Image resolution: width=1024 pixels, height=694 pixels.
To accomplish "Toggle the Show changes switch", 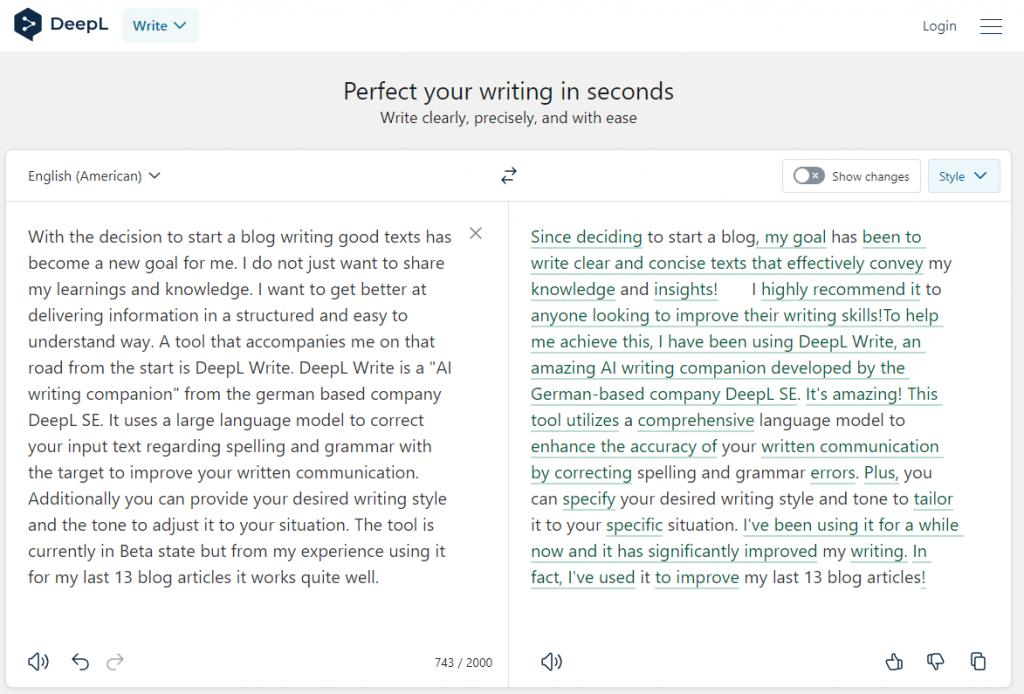I will [808, 176].
